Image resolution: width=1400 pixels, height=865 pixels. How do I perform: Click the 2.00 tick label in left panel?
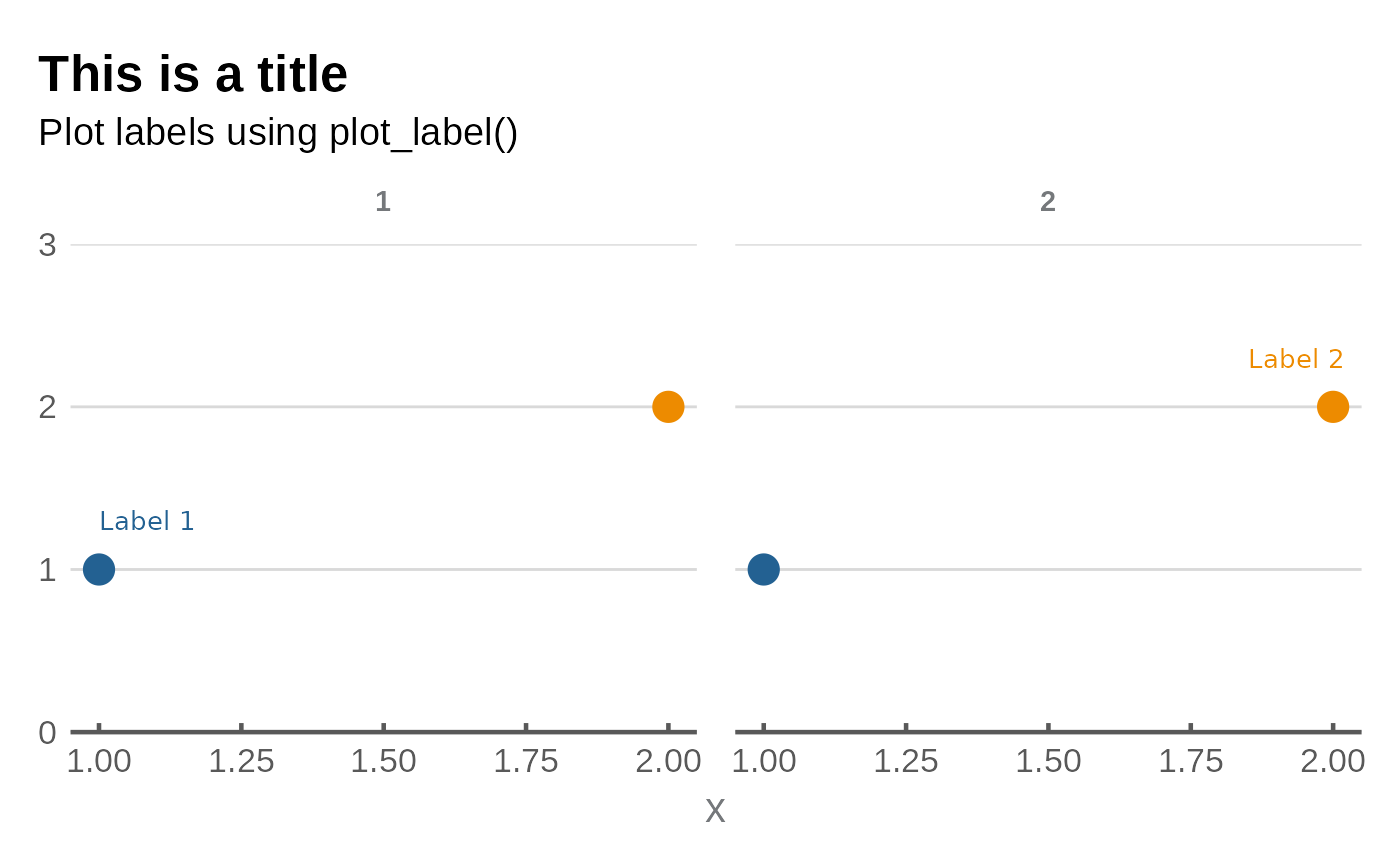[x=668, y=761]
